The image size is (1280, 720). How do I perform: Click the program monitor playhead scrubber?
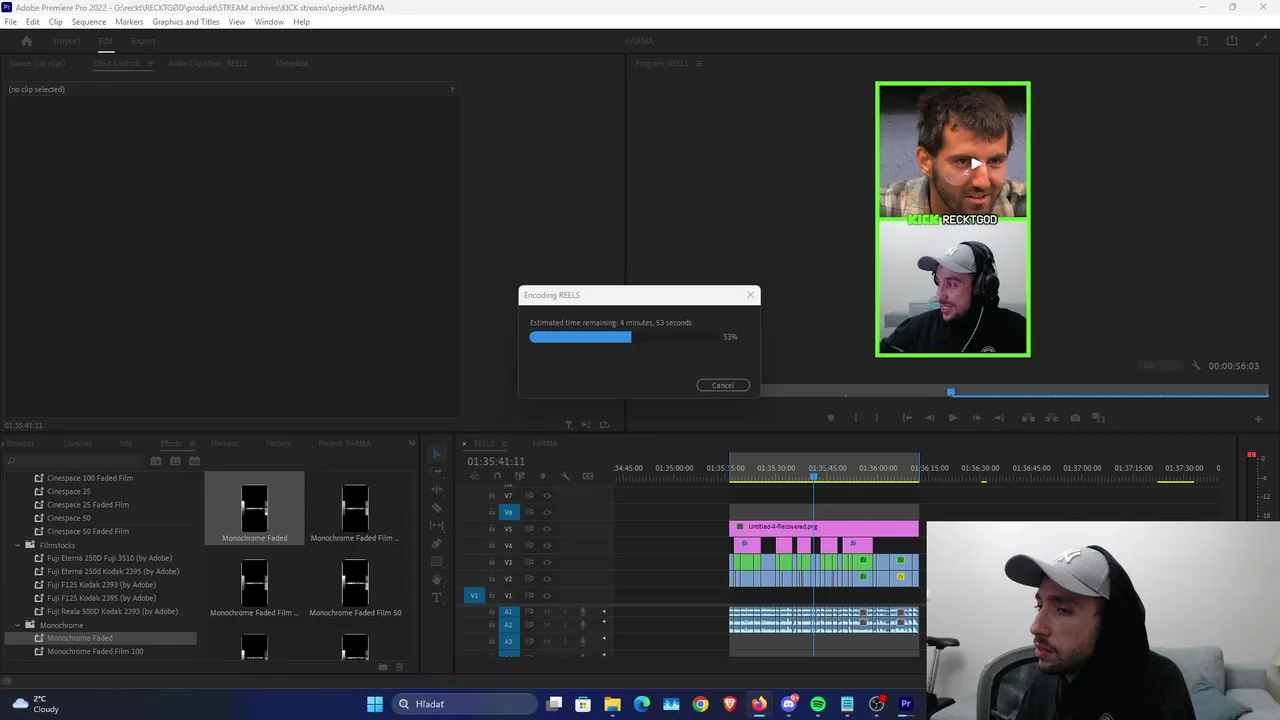click(x=951, y=392)
